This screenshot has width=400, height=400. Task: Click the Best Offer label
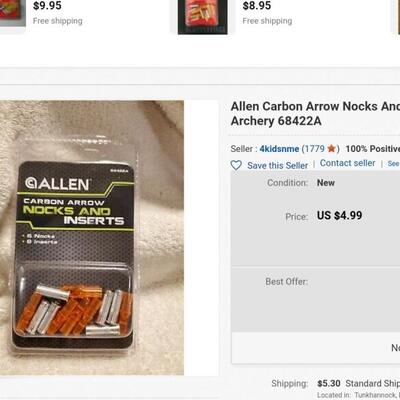tap(286, 281)
